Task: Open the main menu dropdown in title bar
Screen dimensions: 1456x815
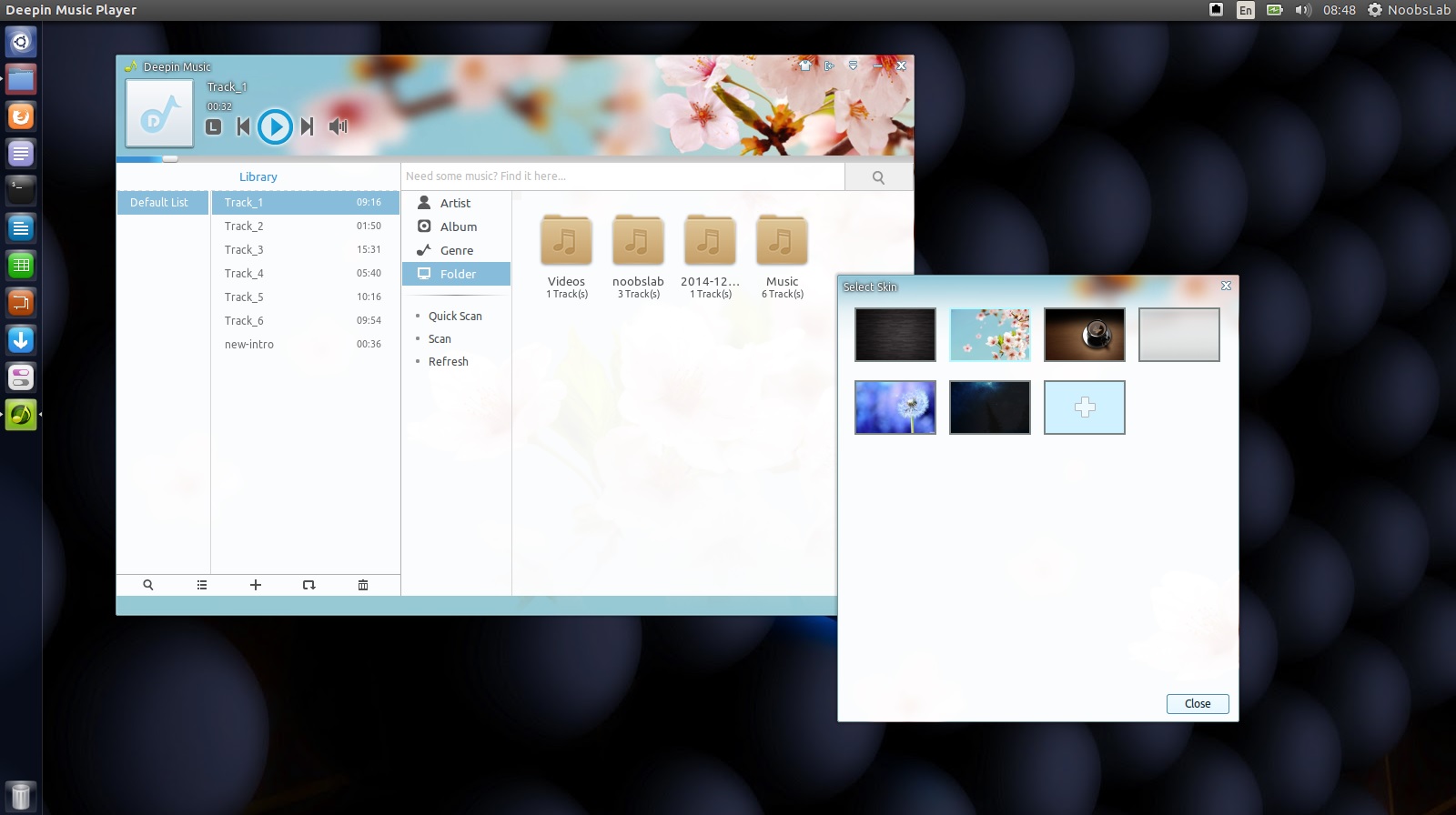Action: click(x=853, y=65)
